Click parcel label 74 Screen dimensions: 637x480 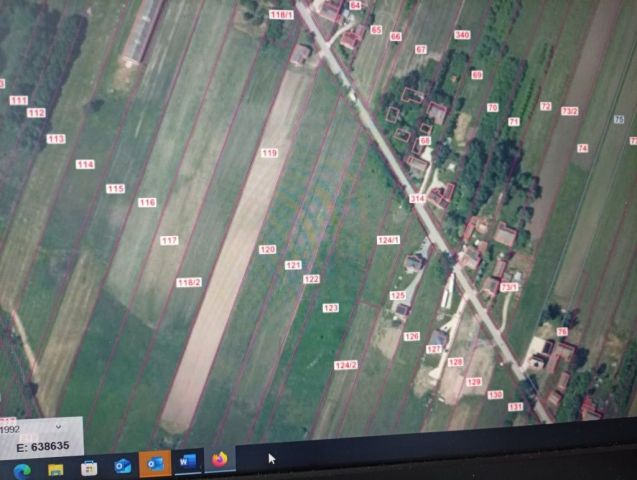point(583,148)
